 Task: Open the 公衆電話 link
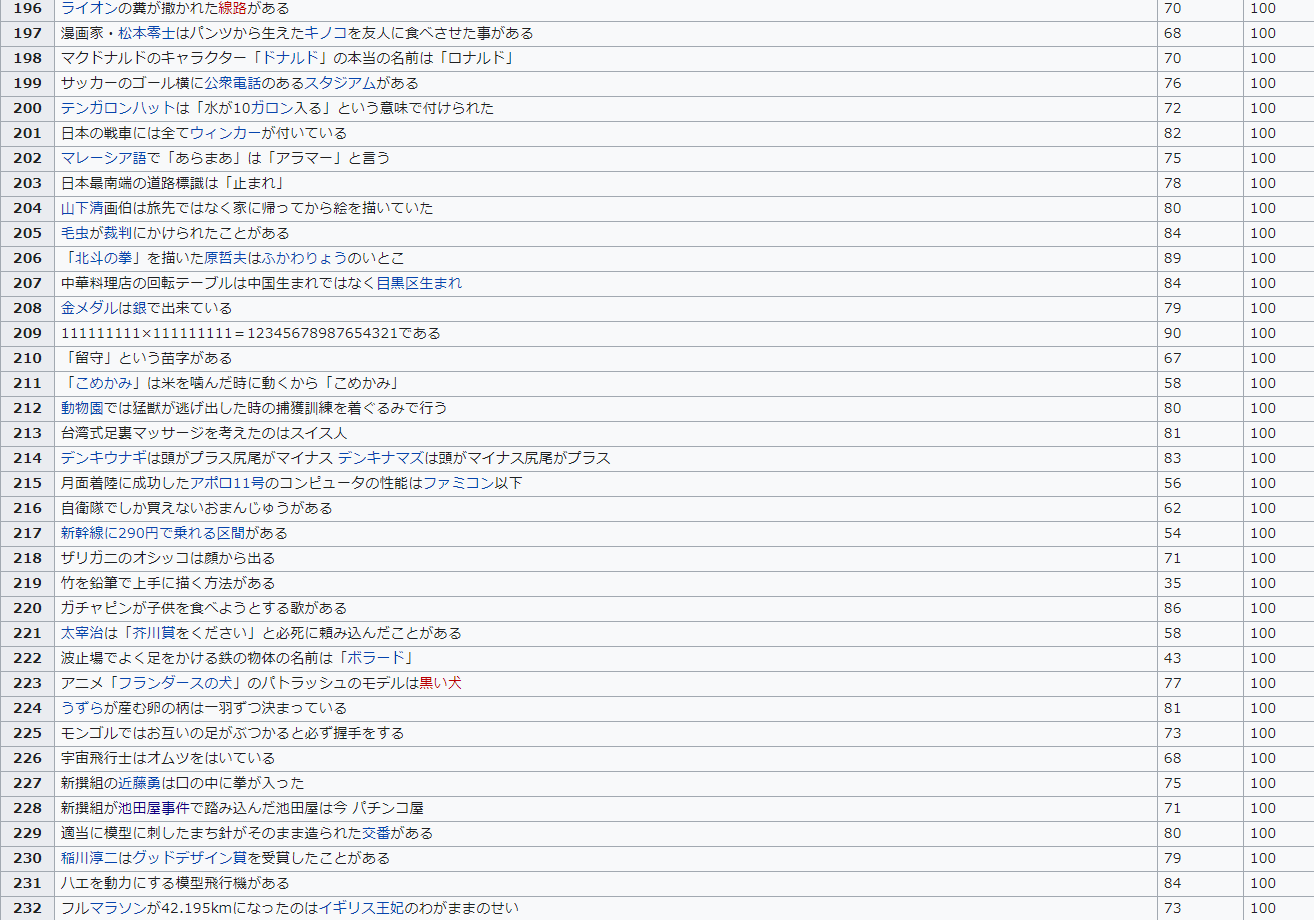pos(233,83)
